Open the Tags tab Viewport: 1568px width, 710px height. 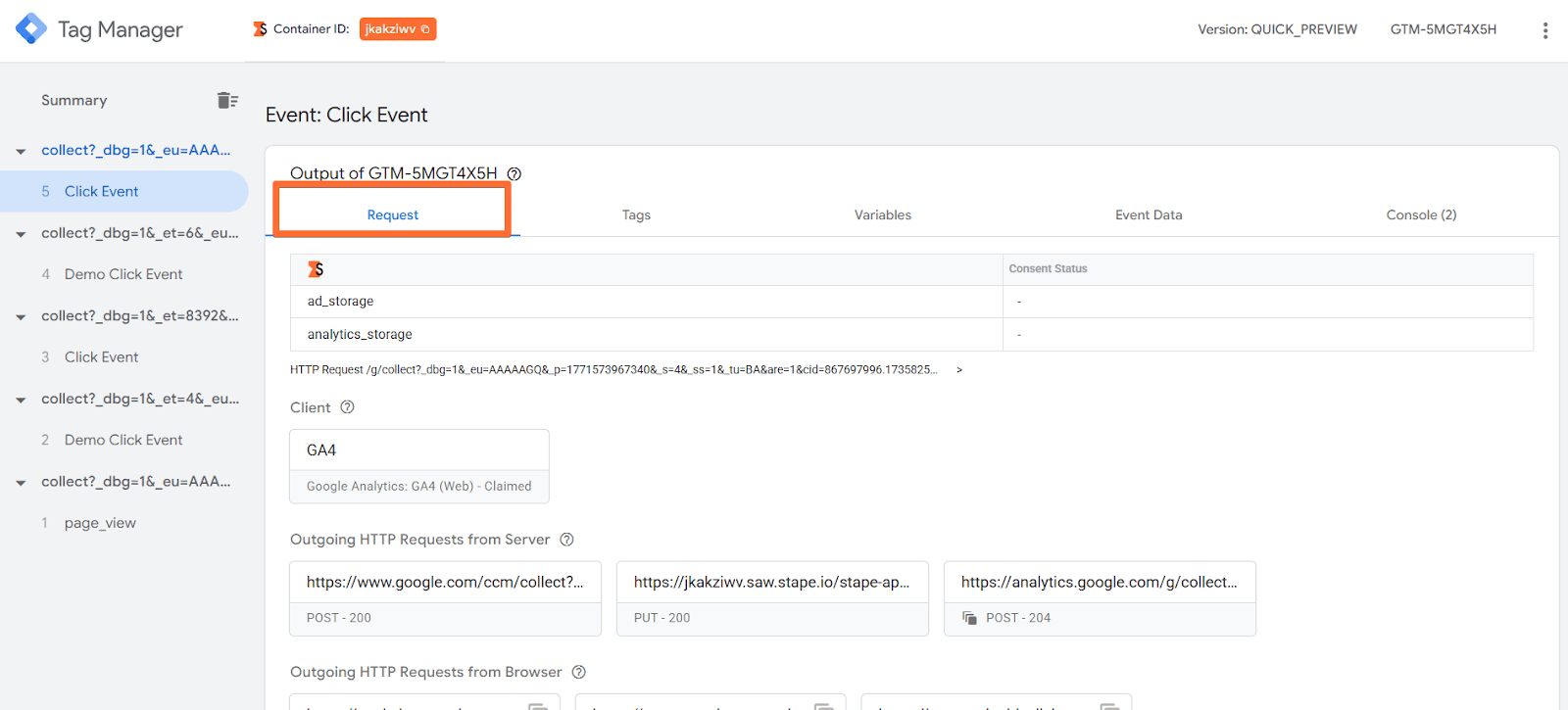click(x=636, y=214)
